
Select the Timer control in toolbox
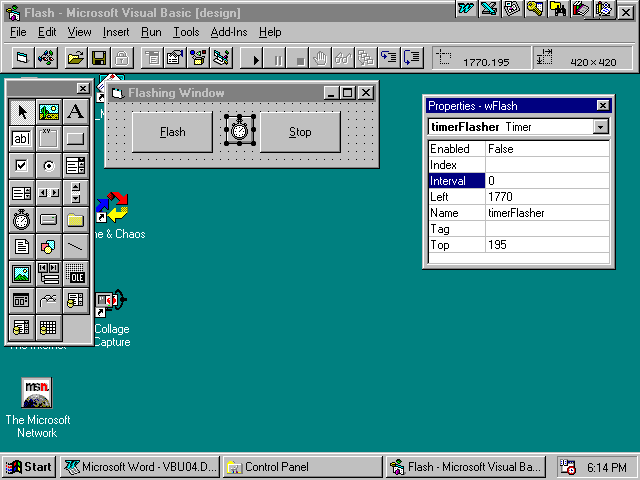[x=22, y=219]
